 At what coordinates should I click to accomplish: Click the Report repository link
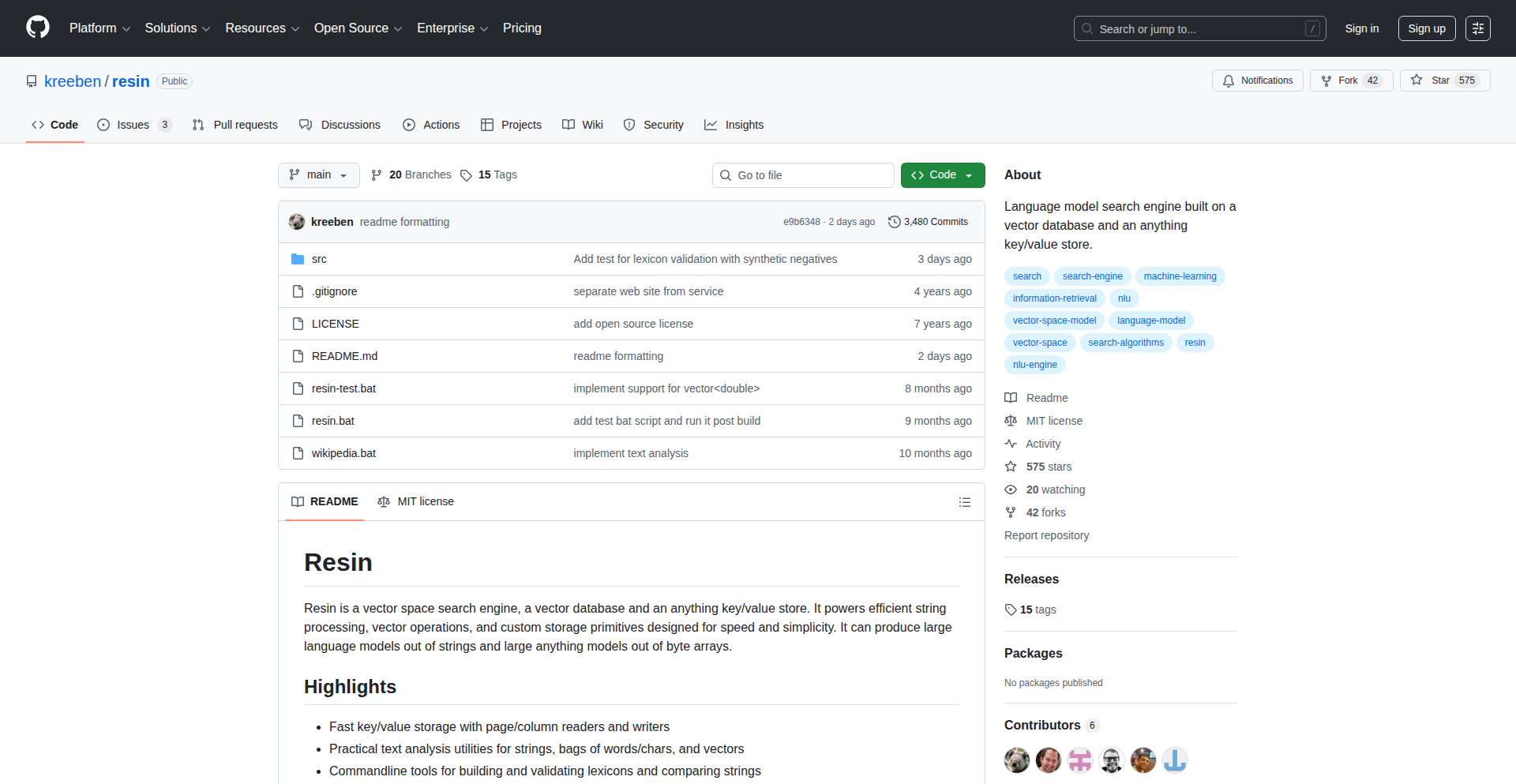pyautogui.click(x=1047, y=535)
